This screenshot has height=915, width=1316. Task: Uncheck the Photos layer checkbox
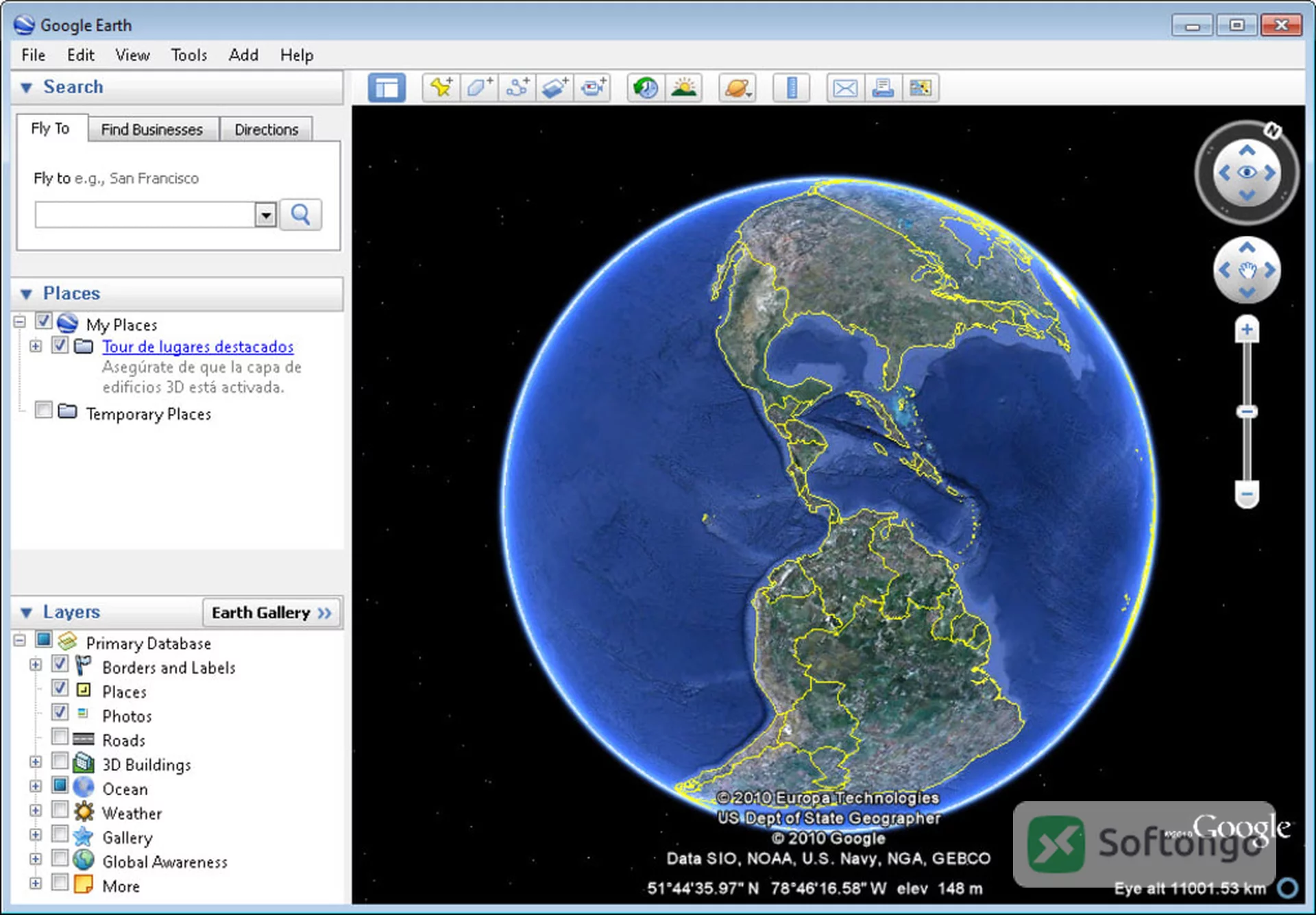tap(60, 712)
